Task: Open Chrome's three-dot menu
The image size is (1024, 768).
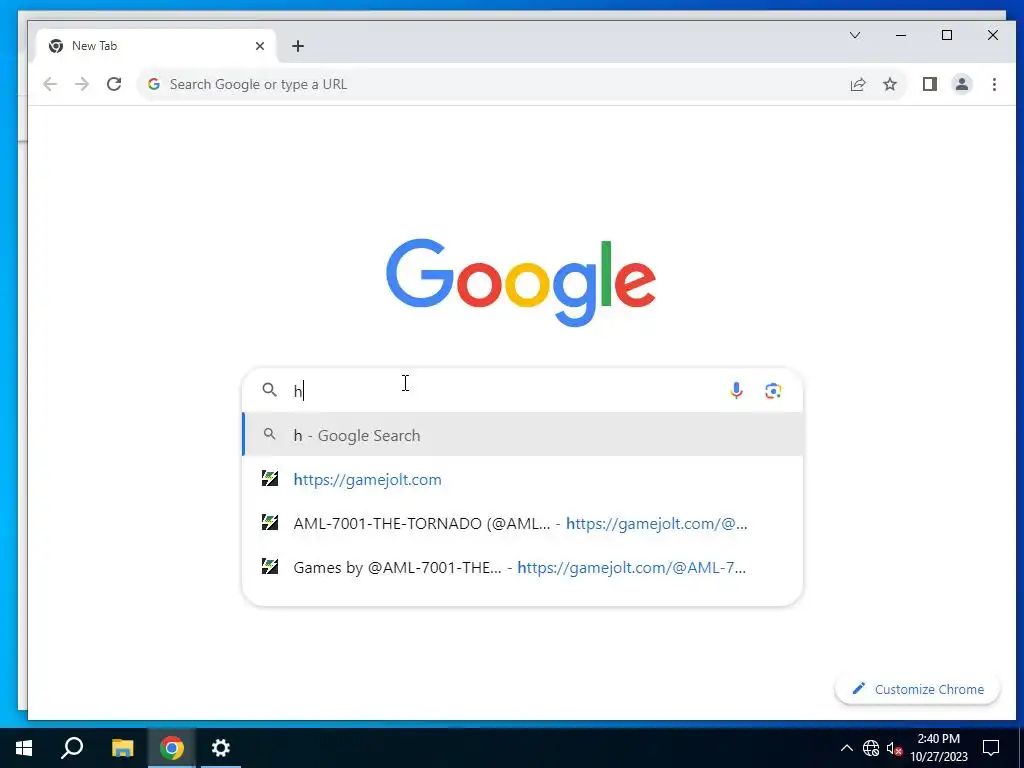Action: point(994,84)
